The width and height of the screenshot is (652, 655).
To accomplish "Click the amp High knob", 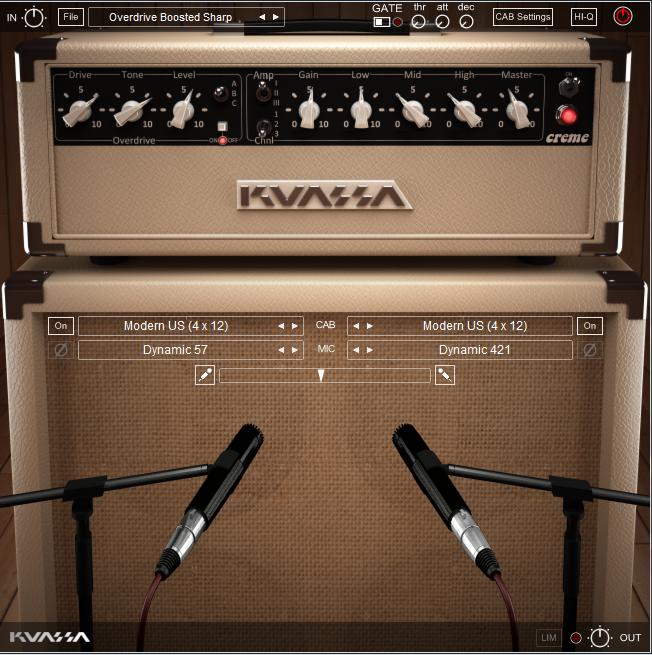I will [464, 110].
